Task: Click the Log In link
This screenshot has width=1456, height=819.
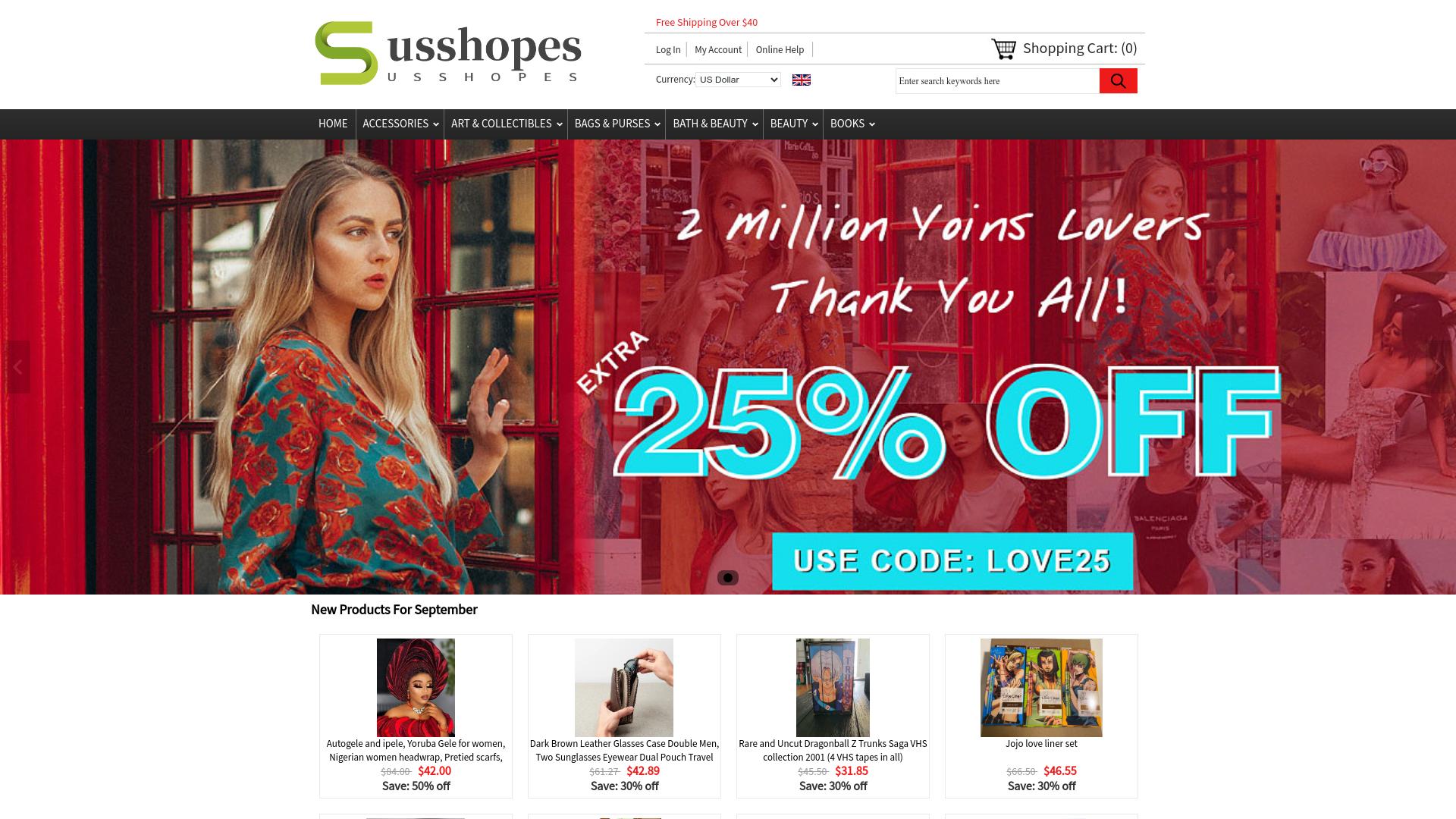Action: 668,50
